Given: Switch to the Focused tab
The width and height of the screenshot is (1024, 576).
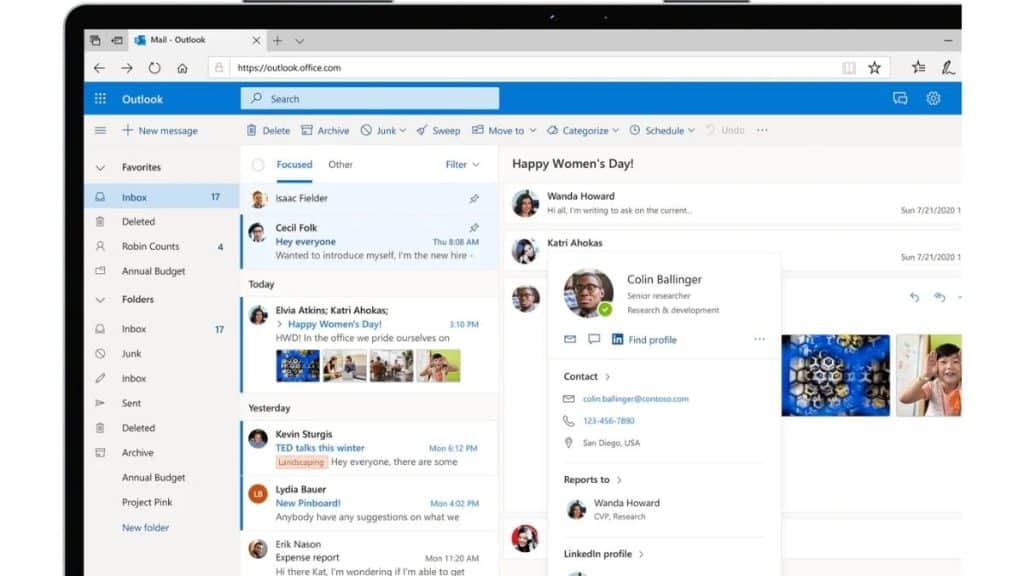Looking at the screenshot, I should coord(295,165).
